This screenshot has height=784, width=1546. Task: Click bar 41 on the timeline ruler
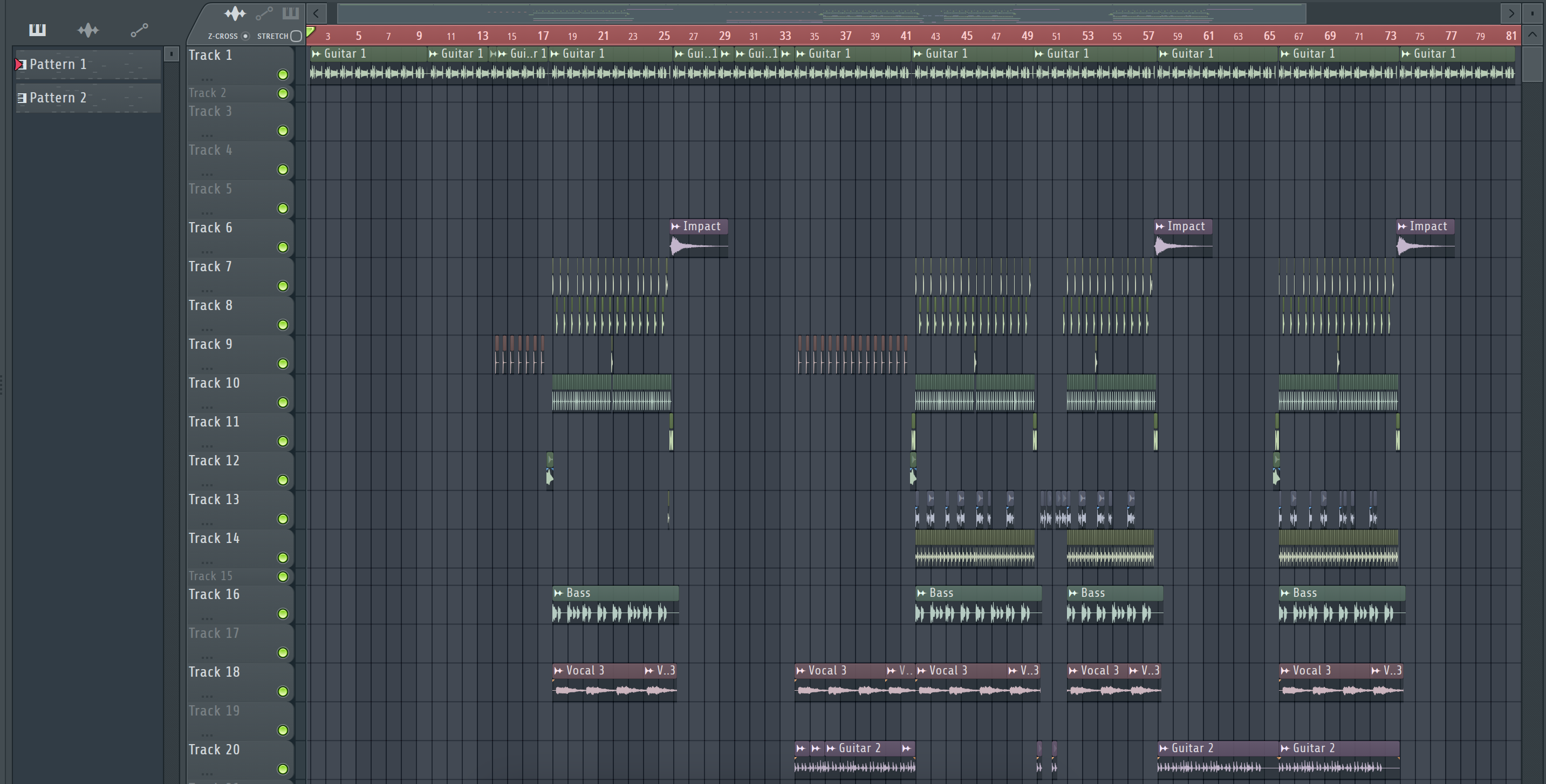tap(906, 36)
